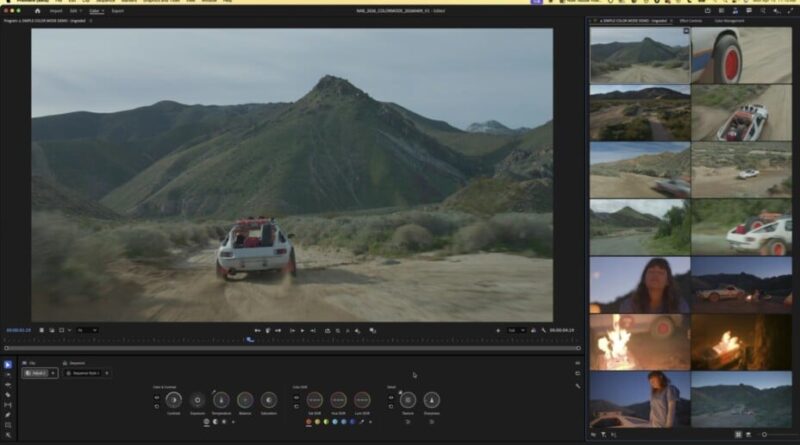The height and width of the screenshot is (445, 800).
Task: Click the Saturation dial
Action: tap(269, 400)
